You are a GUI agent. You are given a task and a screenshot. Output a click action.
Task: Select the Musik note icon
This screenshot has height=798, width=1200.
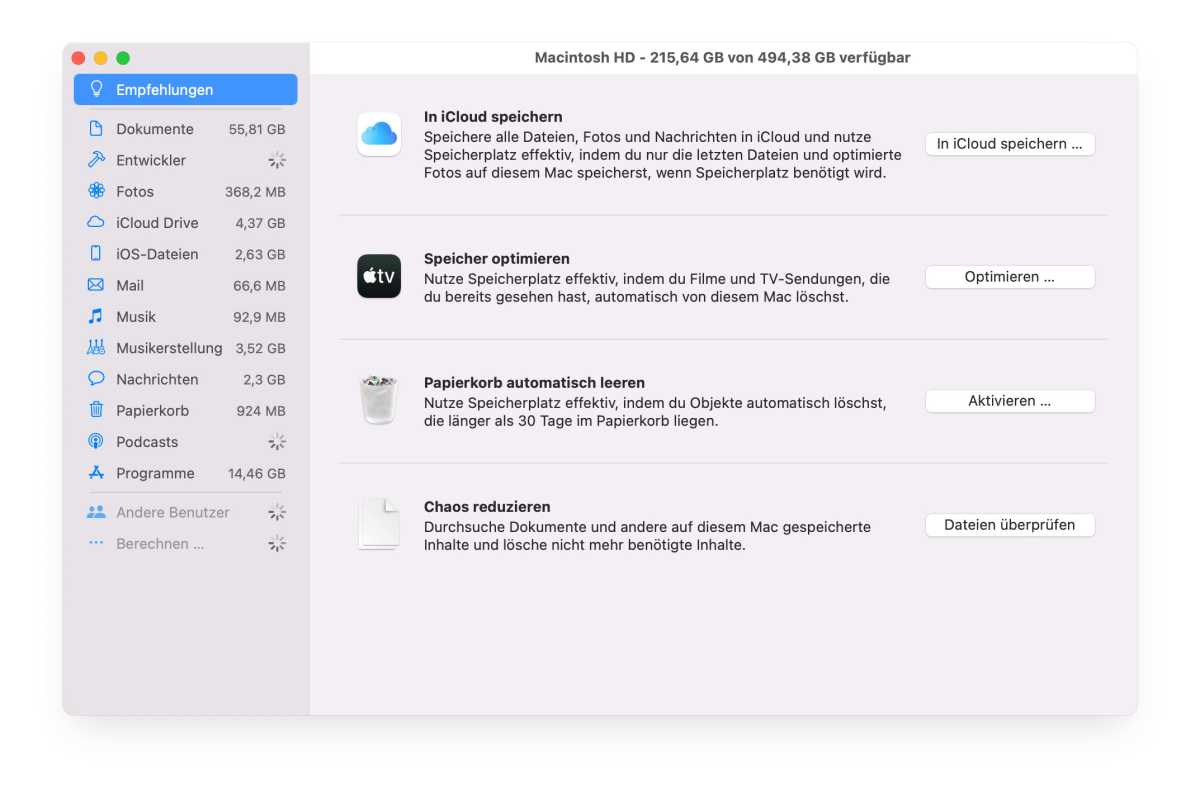pos(96,316)
